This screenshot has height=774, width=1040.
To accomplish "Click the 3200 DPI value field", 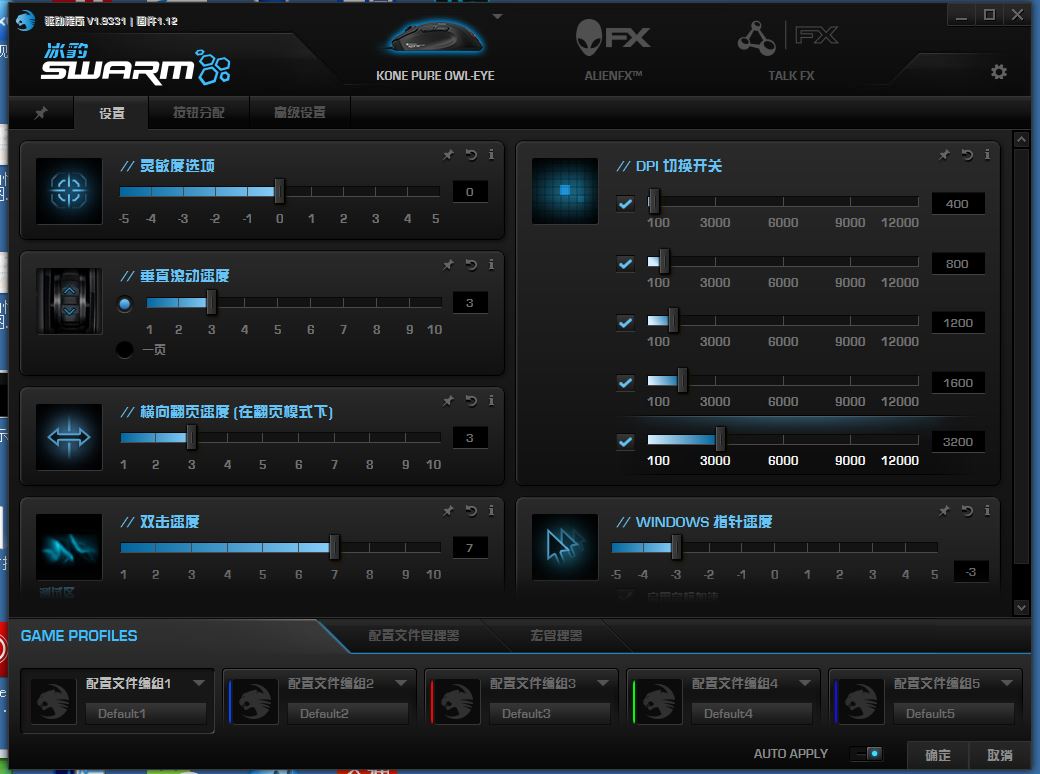I will tap(958, 442).
